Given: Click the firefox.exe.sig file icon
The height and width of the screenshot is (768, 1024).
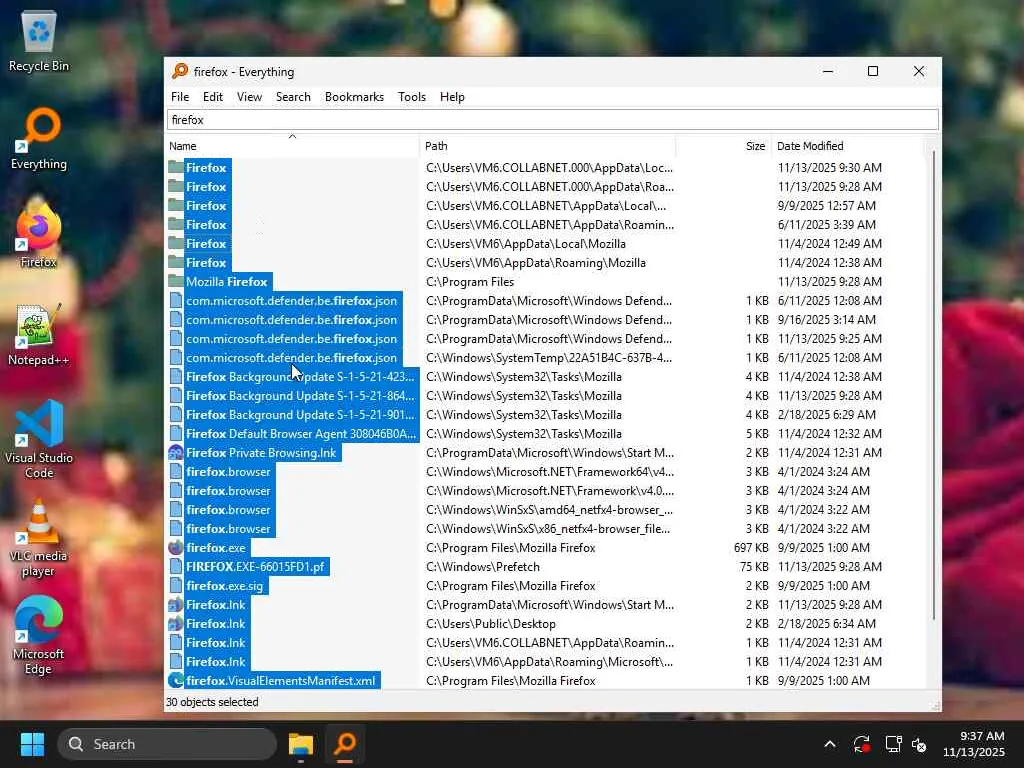Looking at the screenshot, I should (176, 586).
